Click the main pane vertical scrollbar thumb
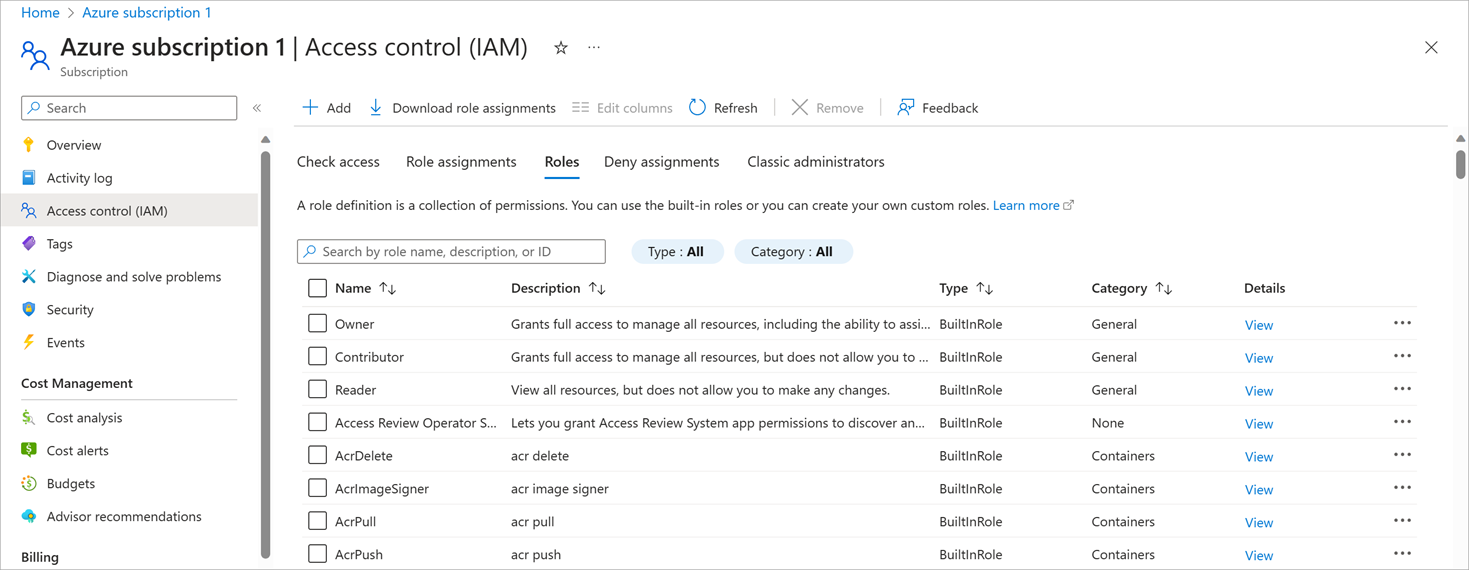The width and height of the screenshot is (1469, 570). 1461,164
